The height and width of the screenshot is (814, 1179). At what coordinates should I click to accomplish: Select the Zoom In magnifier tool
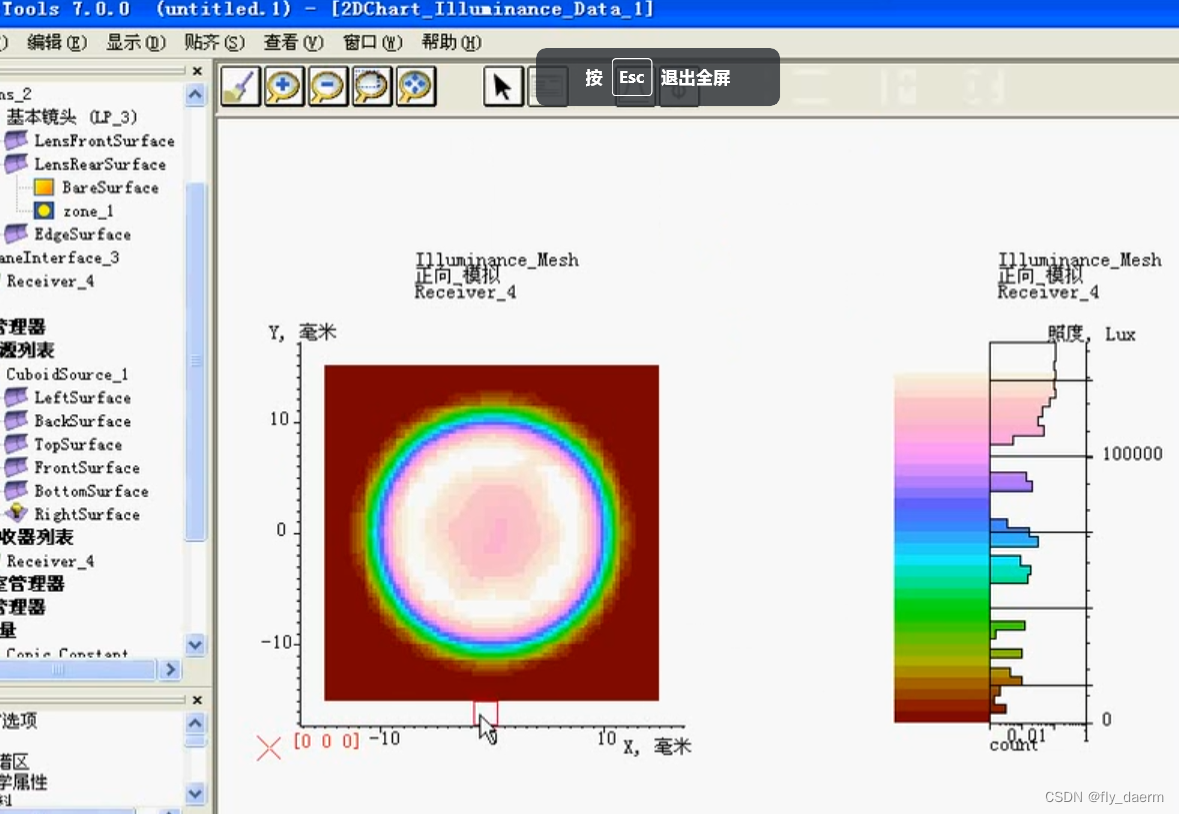point(283,86)
